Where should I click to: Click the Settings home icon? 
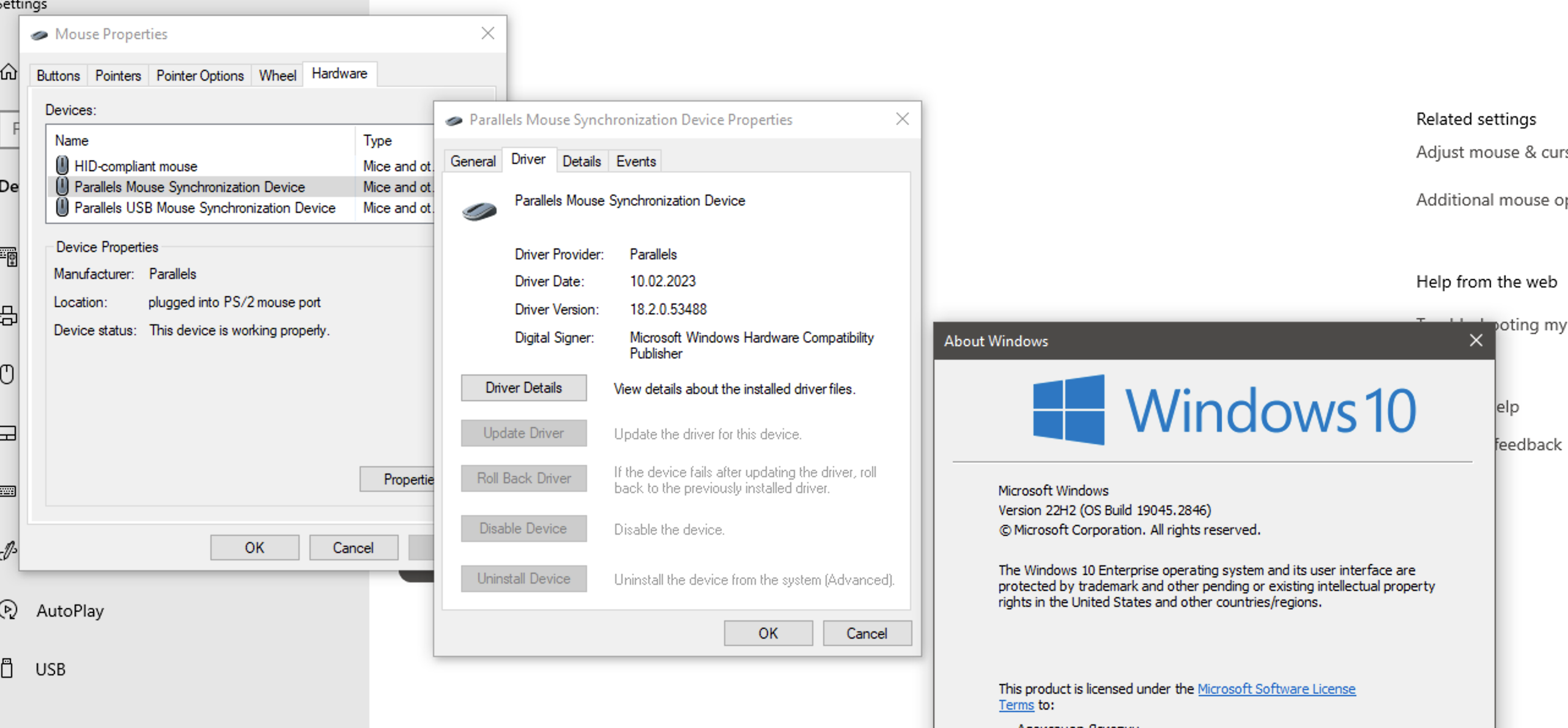click(x=9, y=72)
